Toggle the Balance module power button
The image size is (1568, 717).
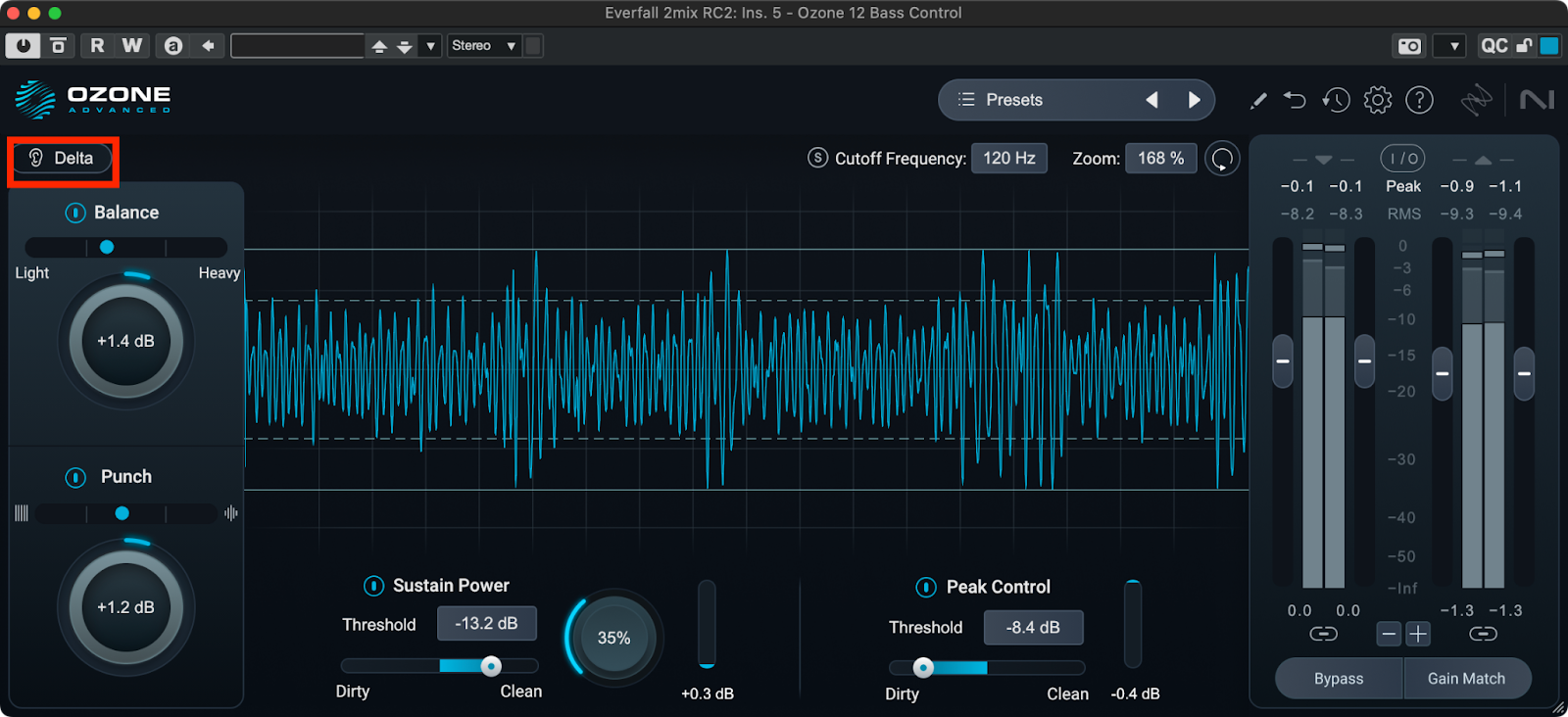[x=75, y=213]
